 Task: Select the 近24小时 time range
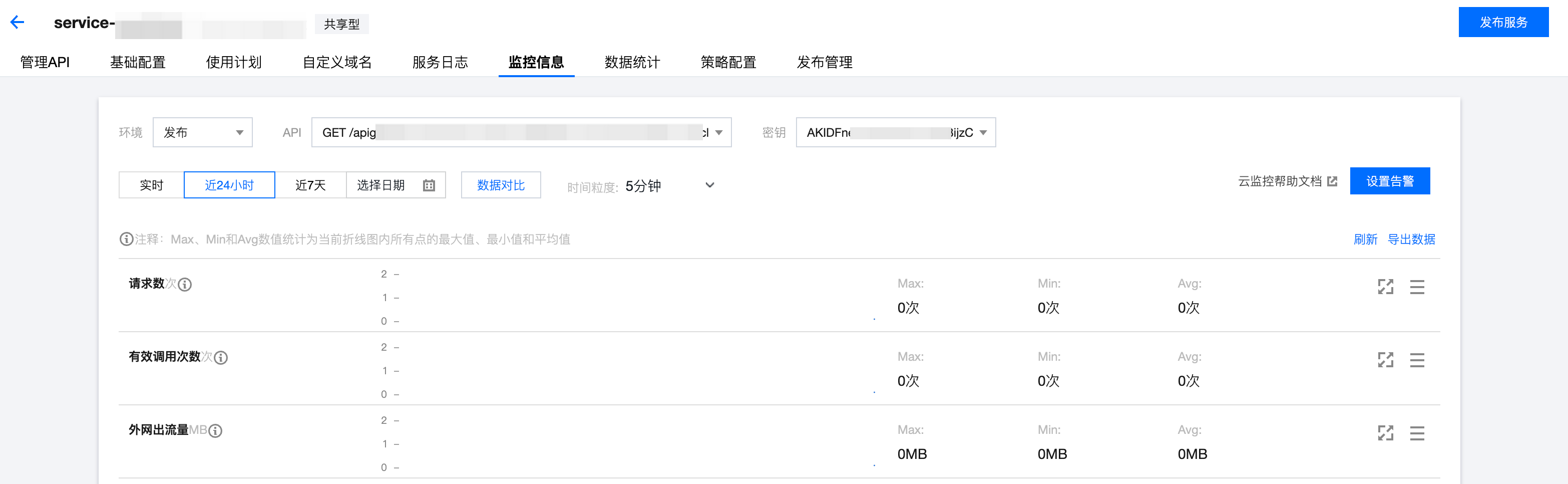point(229,185)
